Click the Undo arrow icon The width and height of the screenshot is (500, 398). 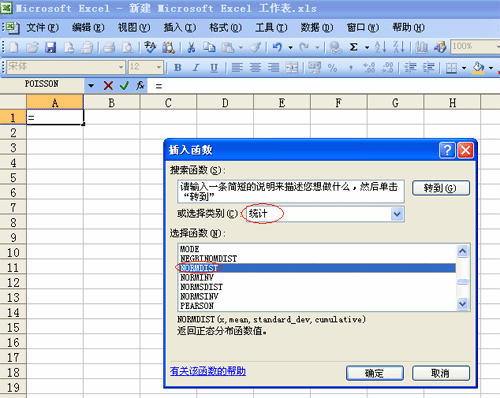click(x=277, y=47)
